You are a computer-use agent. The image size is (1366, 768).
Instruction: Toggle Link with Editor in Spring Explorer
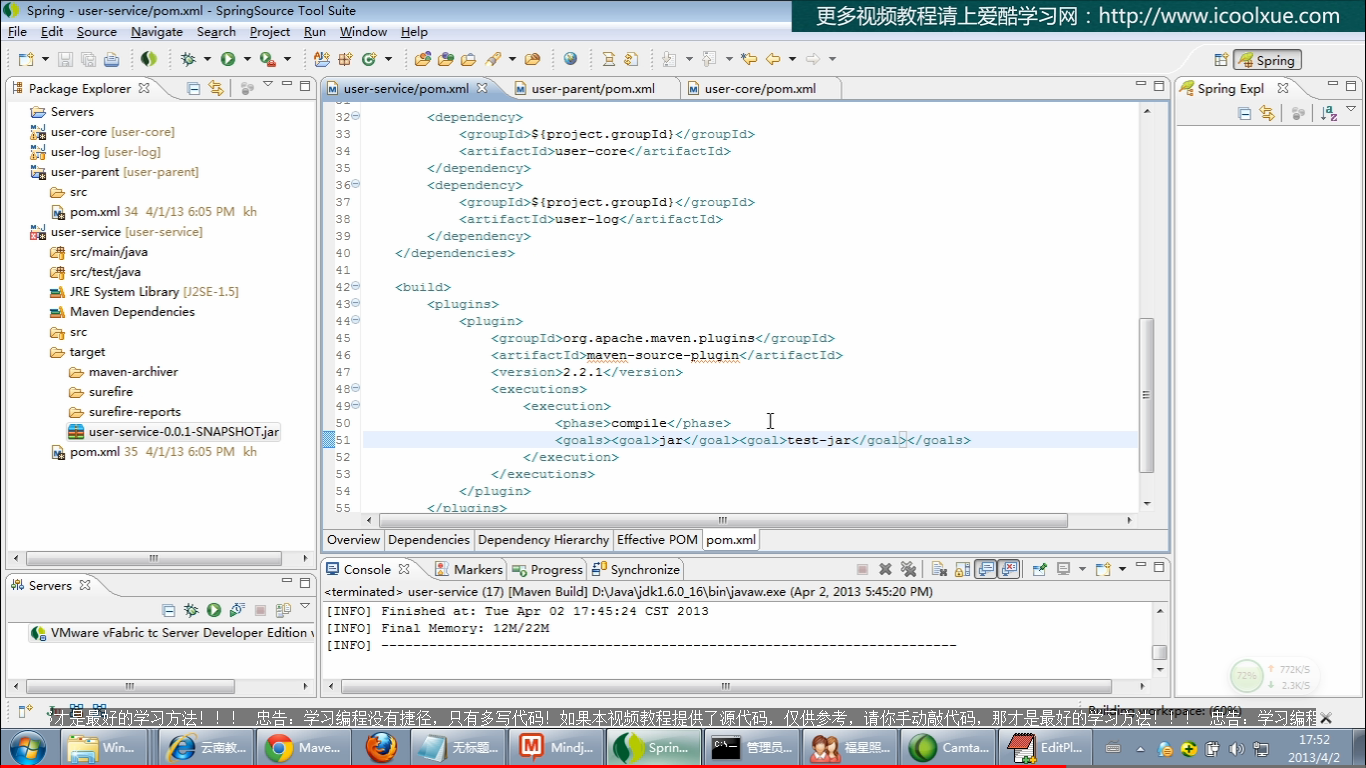click(x=1267, y=113)
